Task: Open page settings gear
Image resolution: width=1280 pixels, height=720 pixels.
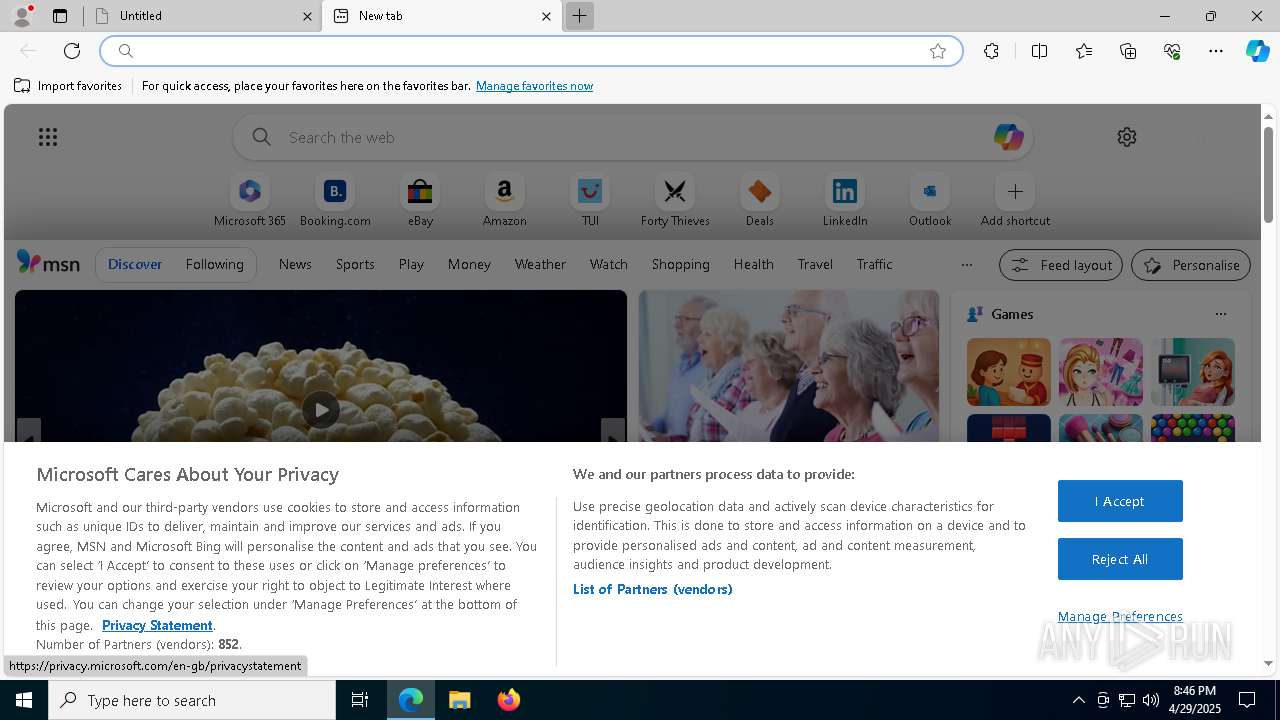Action: click(1127, 137)
